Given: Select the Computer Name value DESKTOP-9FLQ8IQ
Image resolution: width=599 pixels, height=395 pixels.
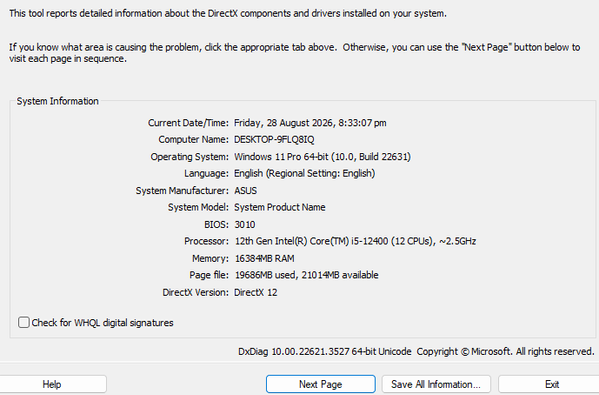Looking at the screenshot, I should point(274,139).
